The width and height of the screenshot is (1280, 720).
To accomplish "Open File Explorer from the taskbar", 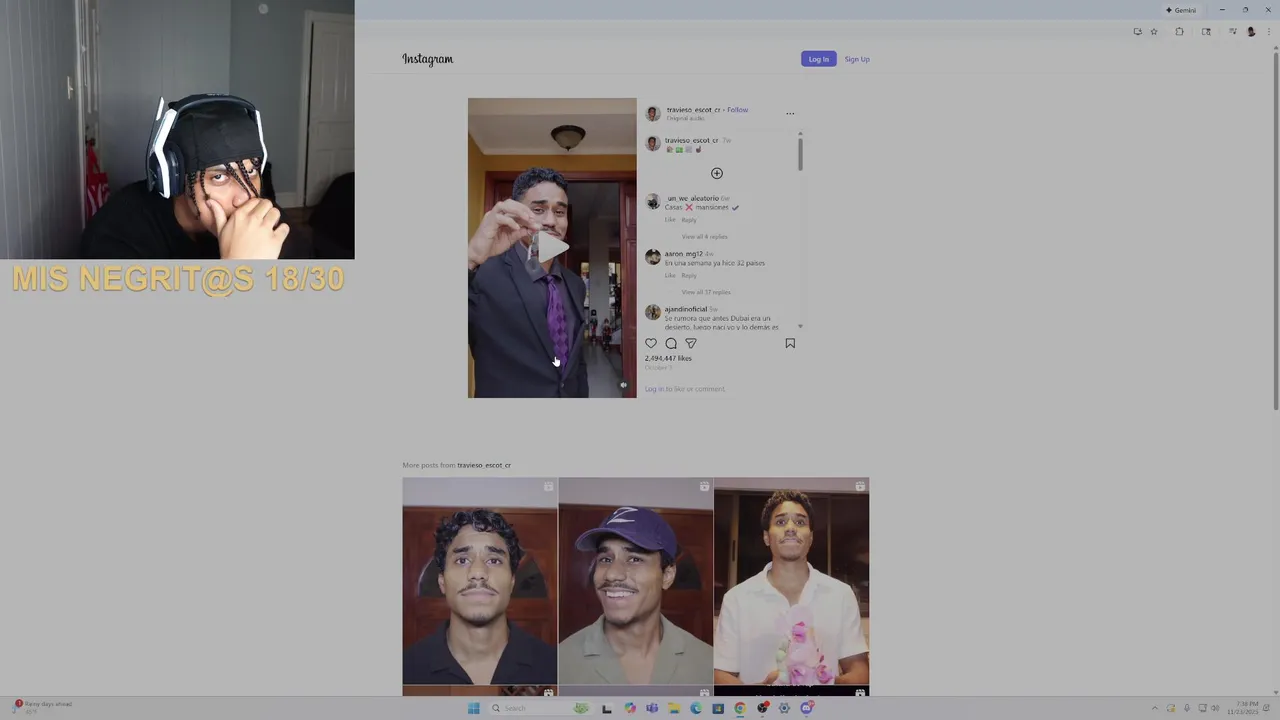I will click(674, 708).
